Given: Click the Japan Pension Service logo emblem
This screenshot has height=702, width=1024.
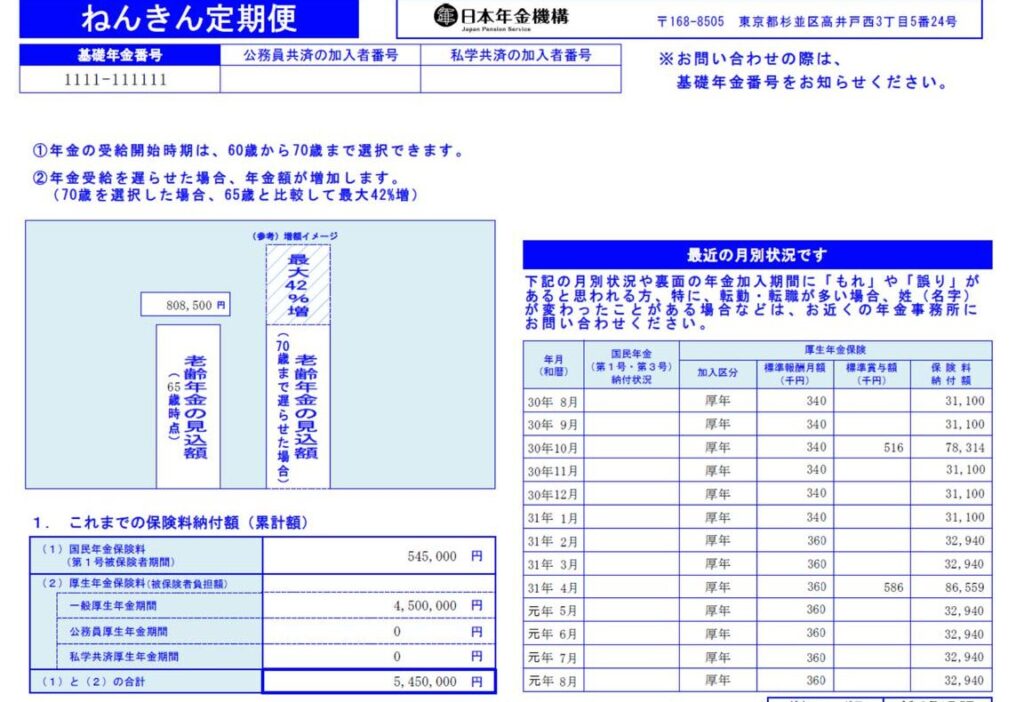Looking at the screenshot, I should pos(445,16).
